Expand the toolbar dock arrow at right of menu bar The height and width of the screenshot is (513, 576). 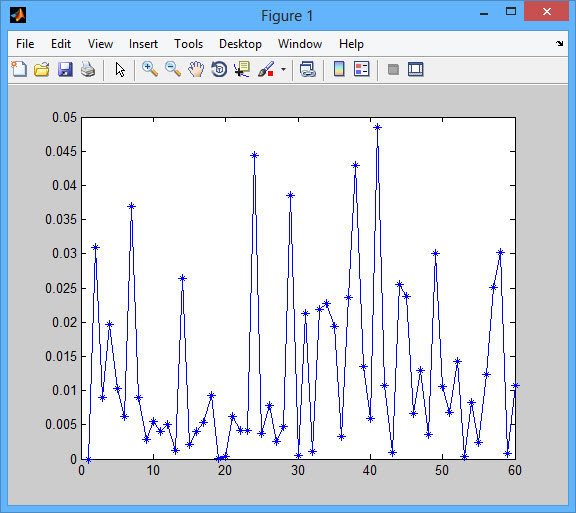[x=559, y=44]
